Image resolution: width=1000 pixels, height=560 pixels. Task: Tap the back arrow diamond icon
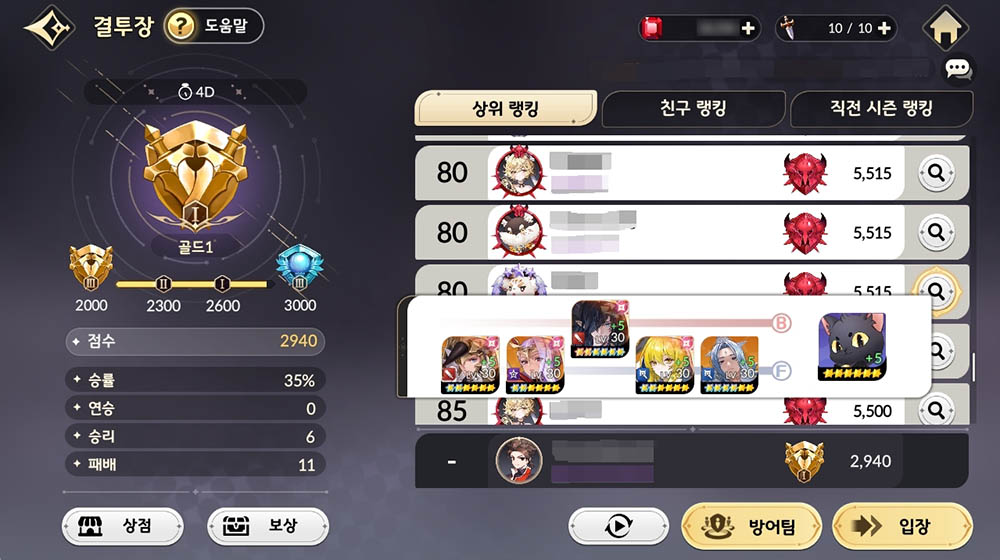[x=48, y=27]
